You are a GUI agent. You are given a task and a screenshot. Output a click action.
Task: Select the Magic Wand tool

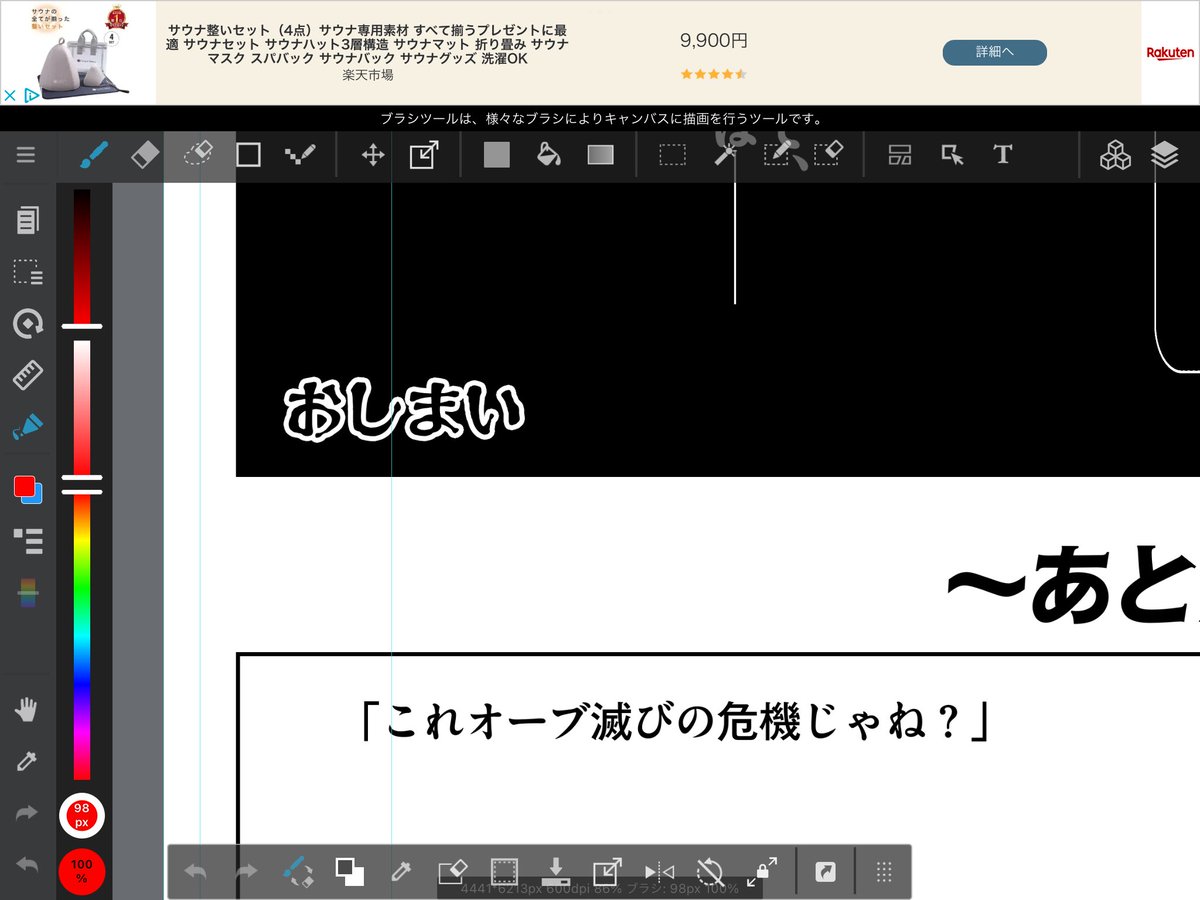point(726,155)
